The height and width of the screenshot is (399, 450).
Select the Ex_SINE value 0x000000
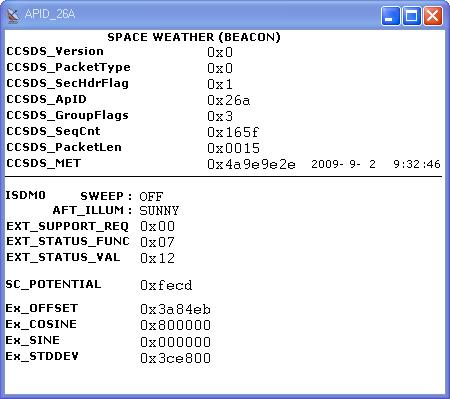pyautogui.click(x=175, y=342)
